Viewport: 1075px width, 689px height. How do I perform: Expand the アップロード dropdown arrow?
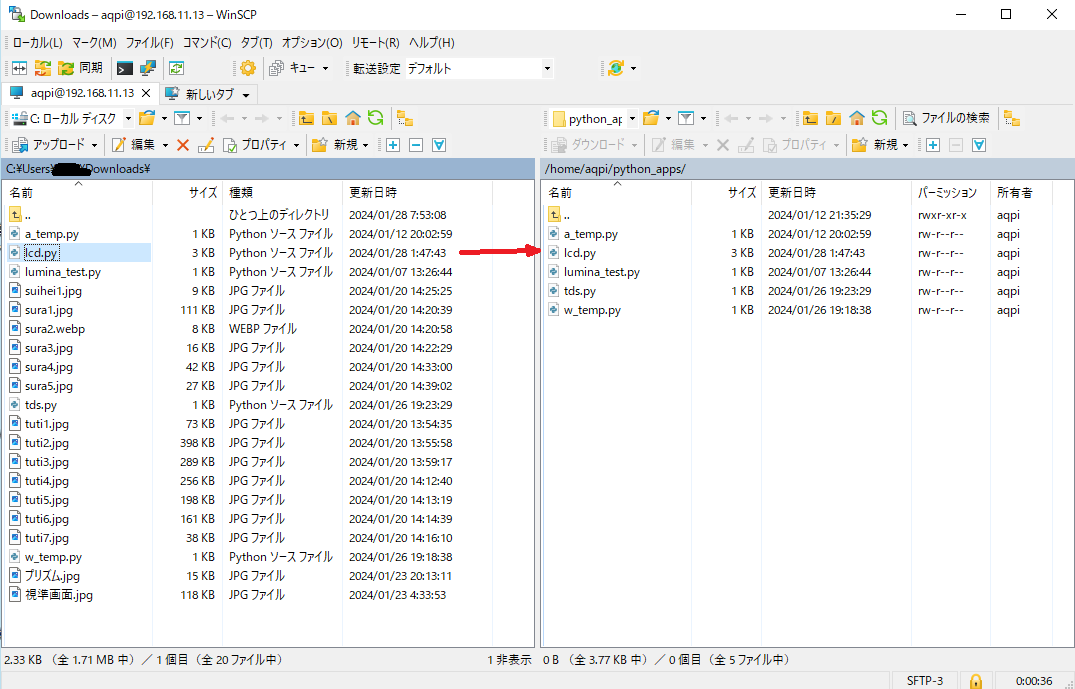[95, 145]
